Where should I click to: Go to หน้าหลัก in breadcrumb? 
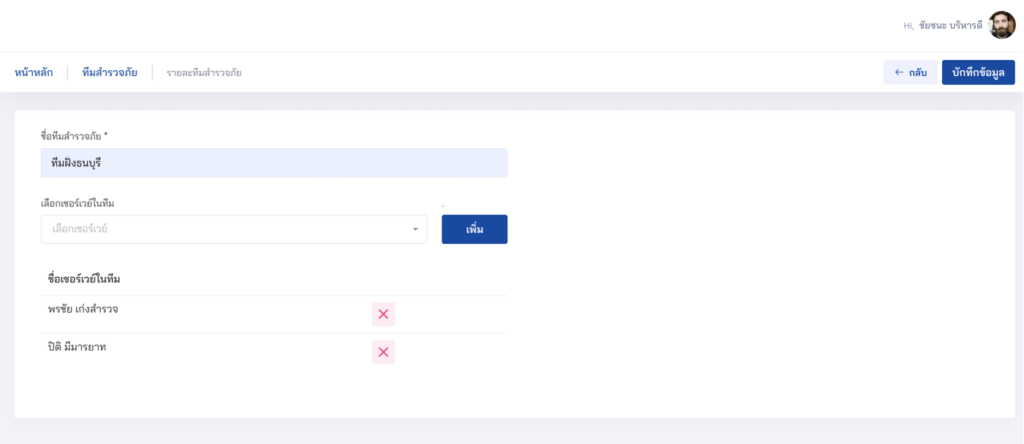click(x=34, y=72)
